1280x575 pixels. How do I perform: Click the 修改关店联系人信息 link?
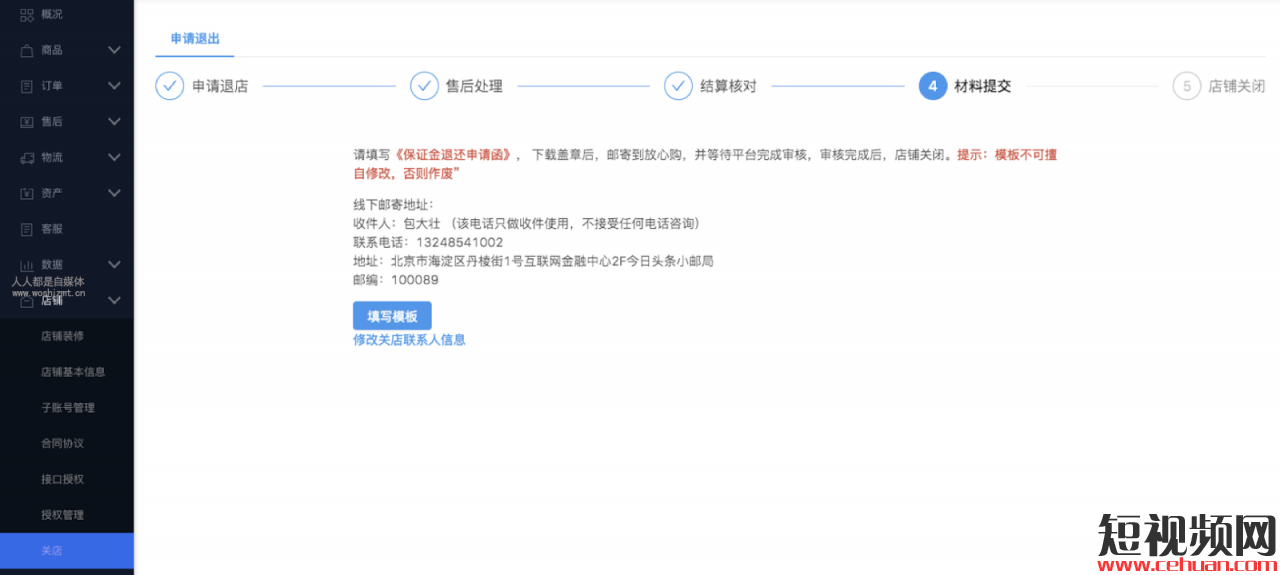point(409,340)
